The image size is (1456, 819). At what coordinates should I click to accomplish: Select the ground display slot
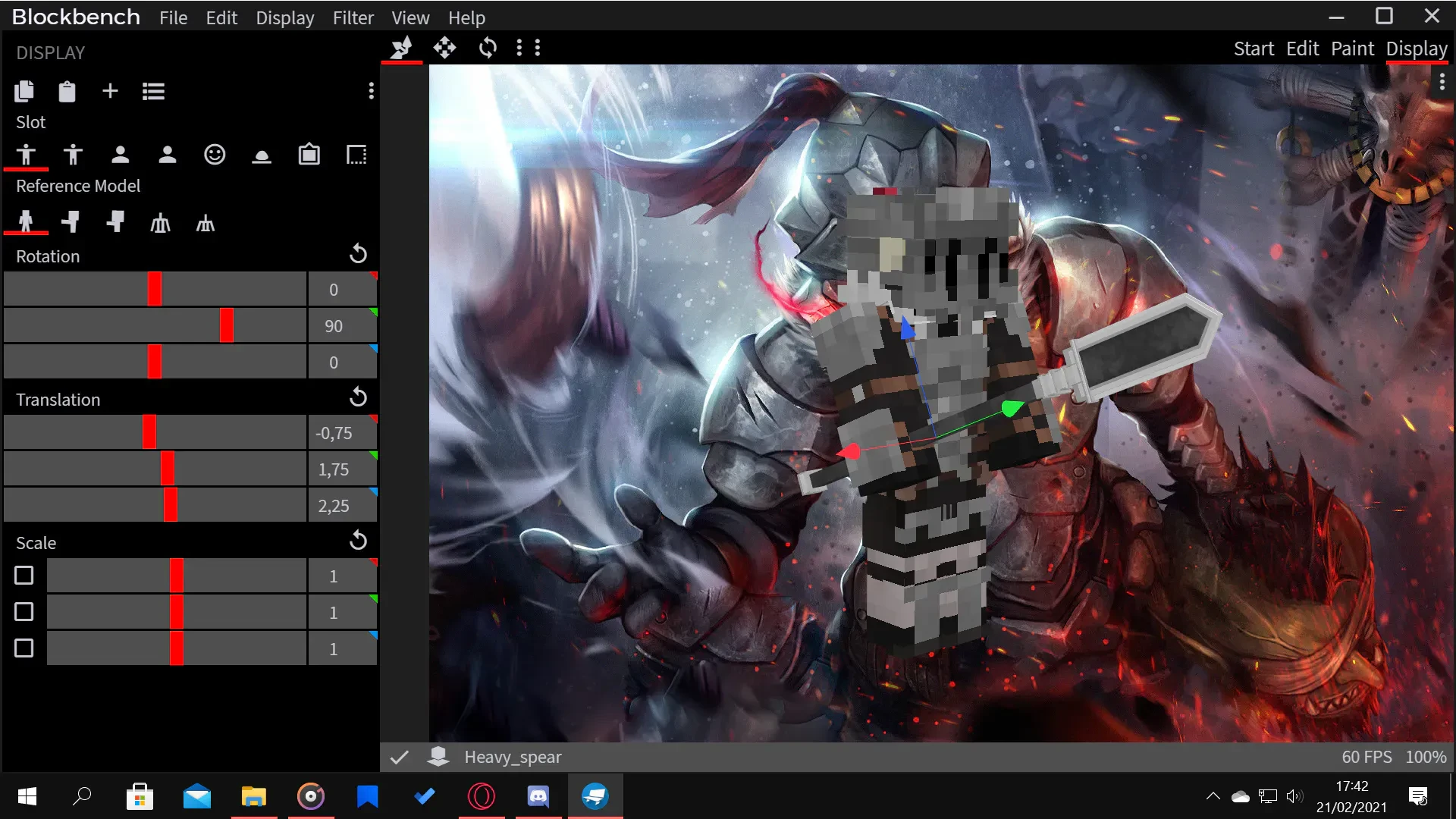[x=262, y=156]
